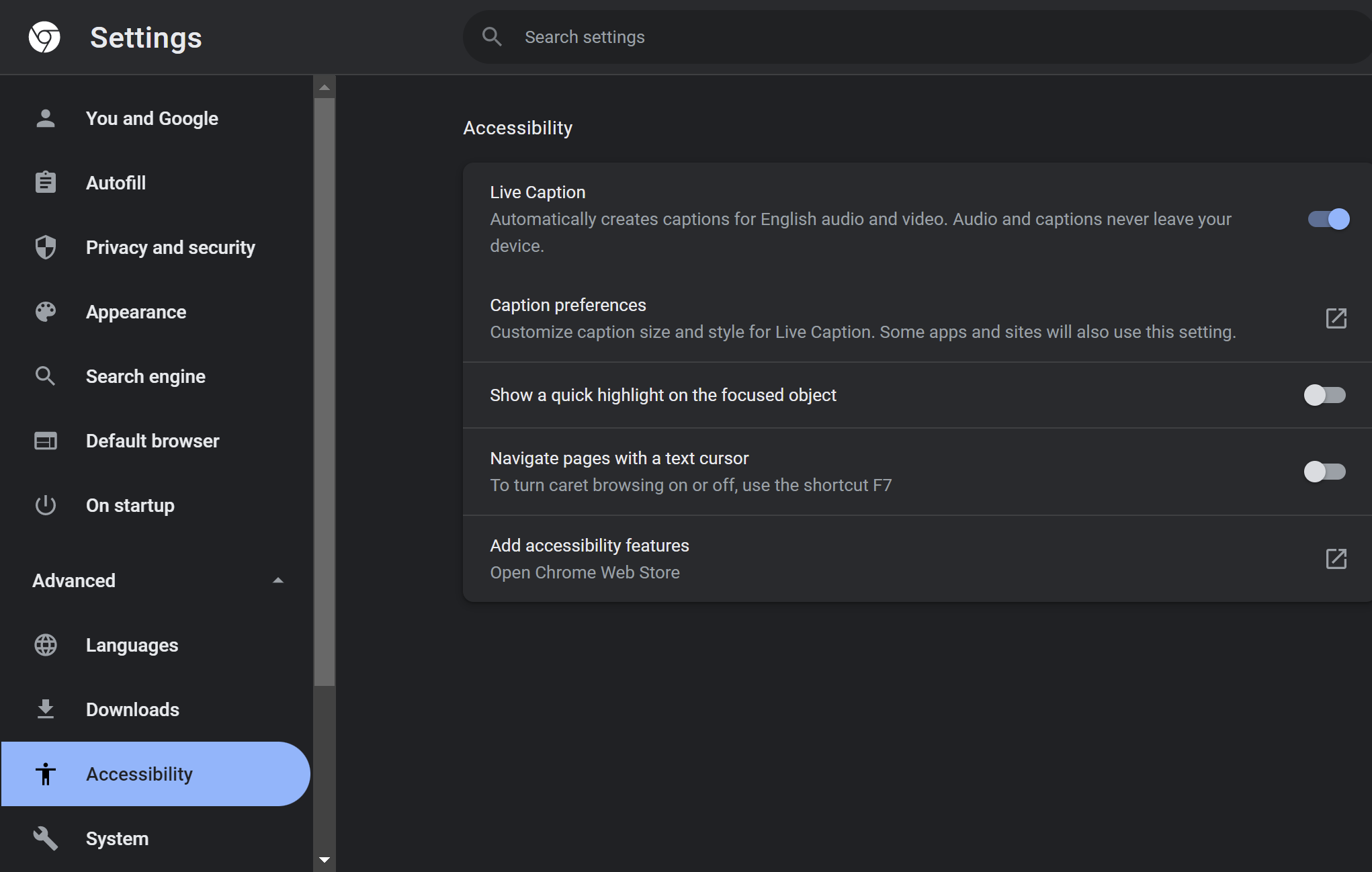Click the You and Google person icon
The width and height of the screenshot is (1372, 872).
pos(46,118)
